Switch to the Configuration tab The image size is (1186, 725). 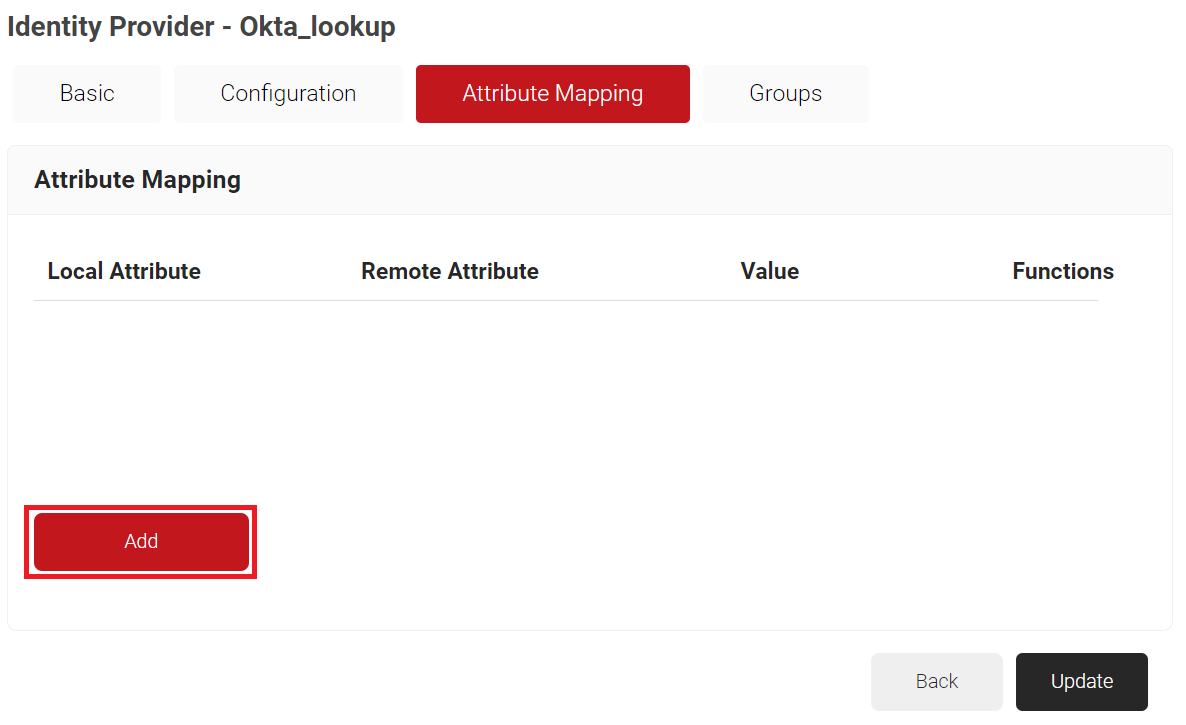coord(288,94)
